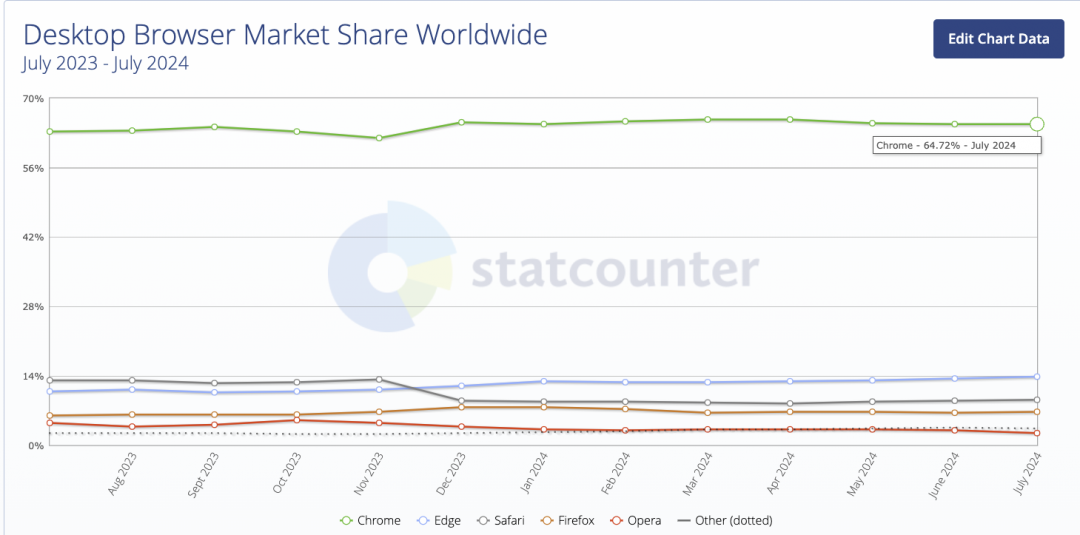The height and width of the screenshot is (535, 1080).
Task: Click Chrome's November 2023 data point
Action: coord(379,138)
